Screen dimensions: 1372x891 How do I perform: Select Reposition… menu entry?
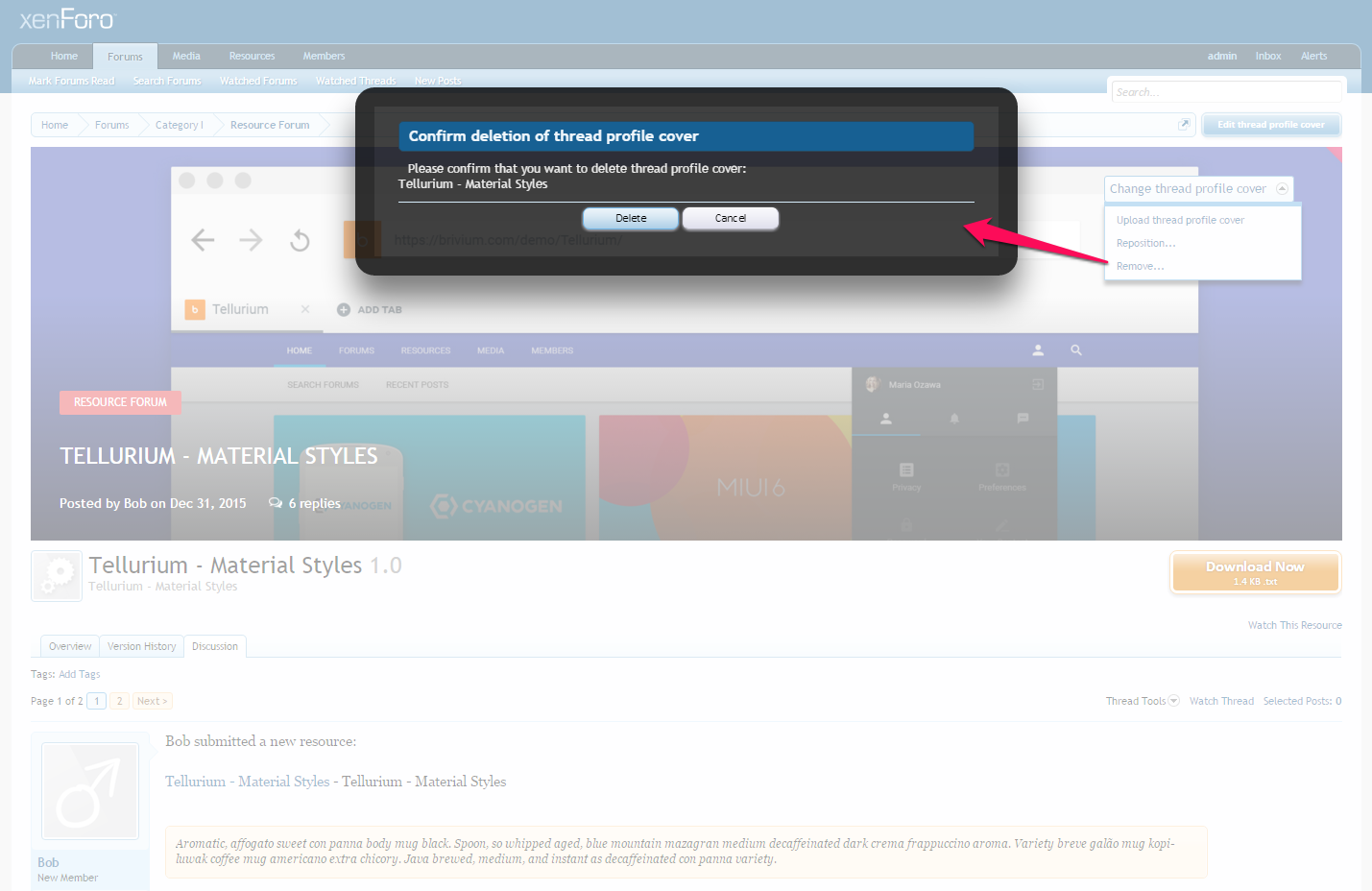[x=1145, y=243]
